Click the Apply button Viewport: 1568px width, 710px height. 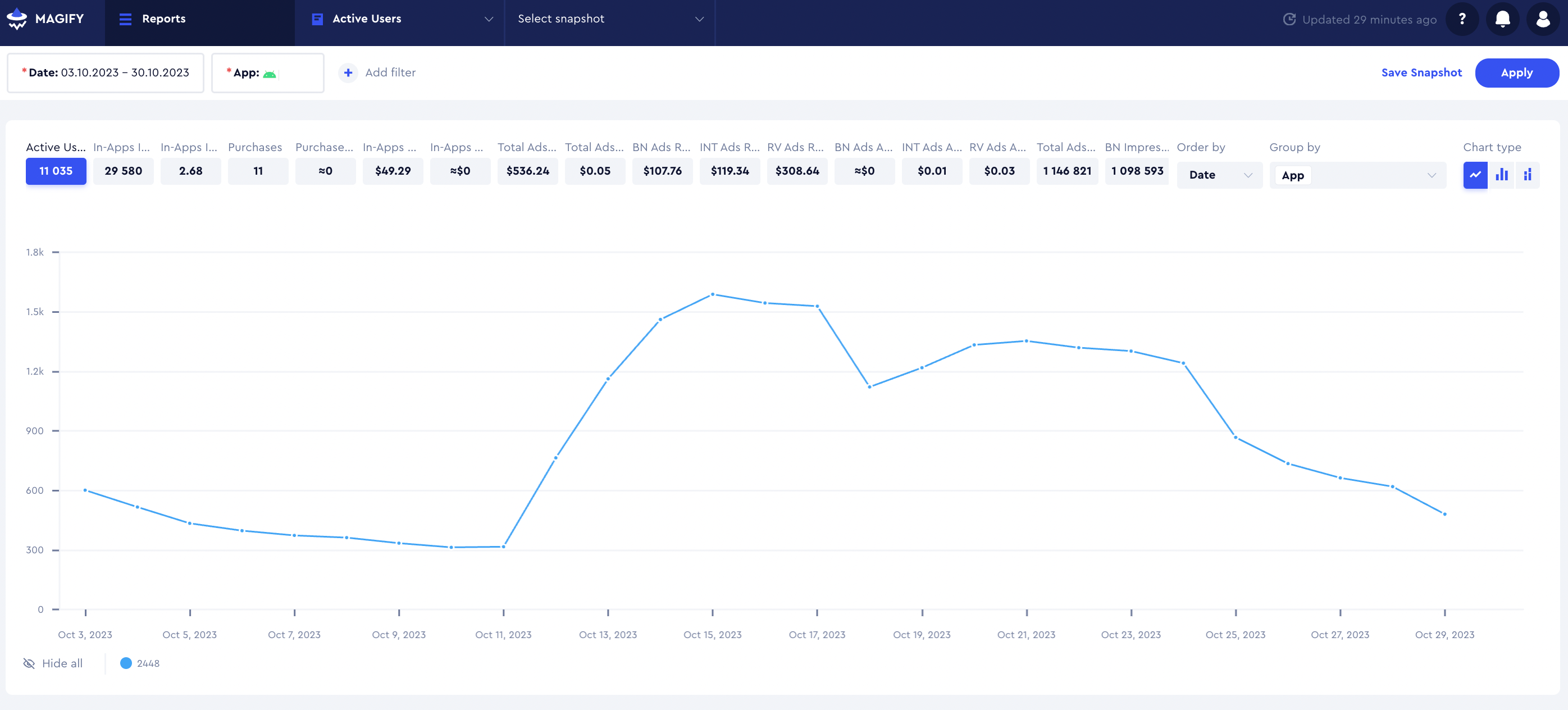[1516, 73]
